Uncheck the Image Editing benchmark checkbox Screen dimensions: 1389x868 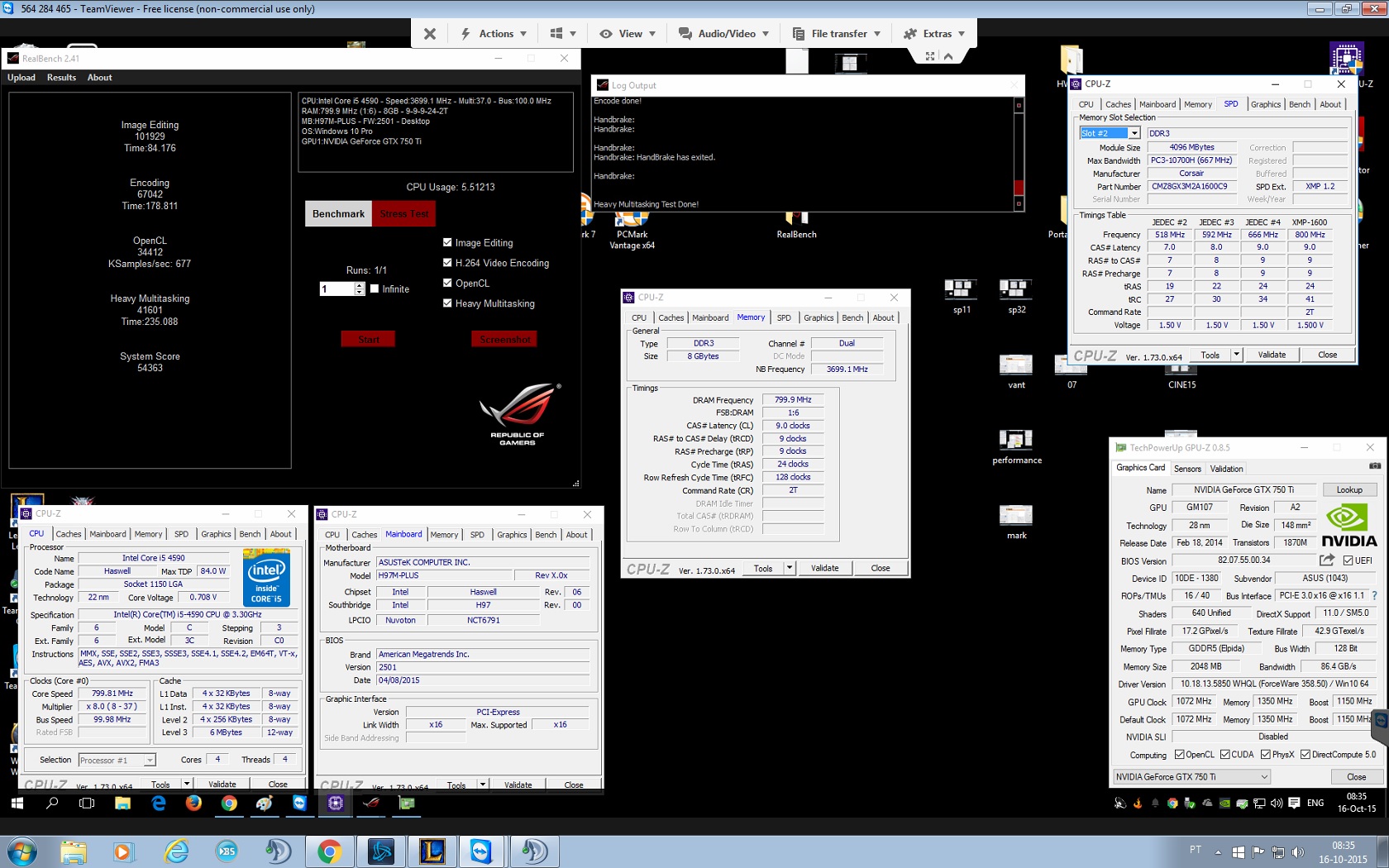pos(447,242)
